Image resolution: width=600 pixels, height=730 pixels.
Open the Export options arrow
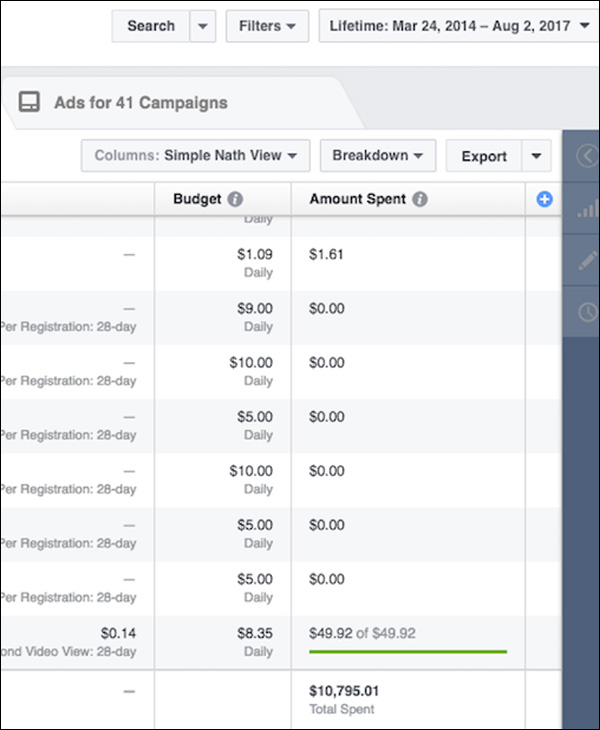(536, 156)
